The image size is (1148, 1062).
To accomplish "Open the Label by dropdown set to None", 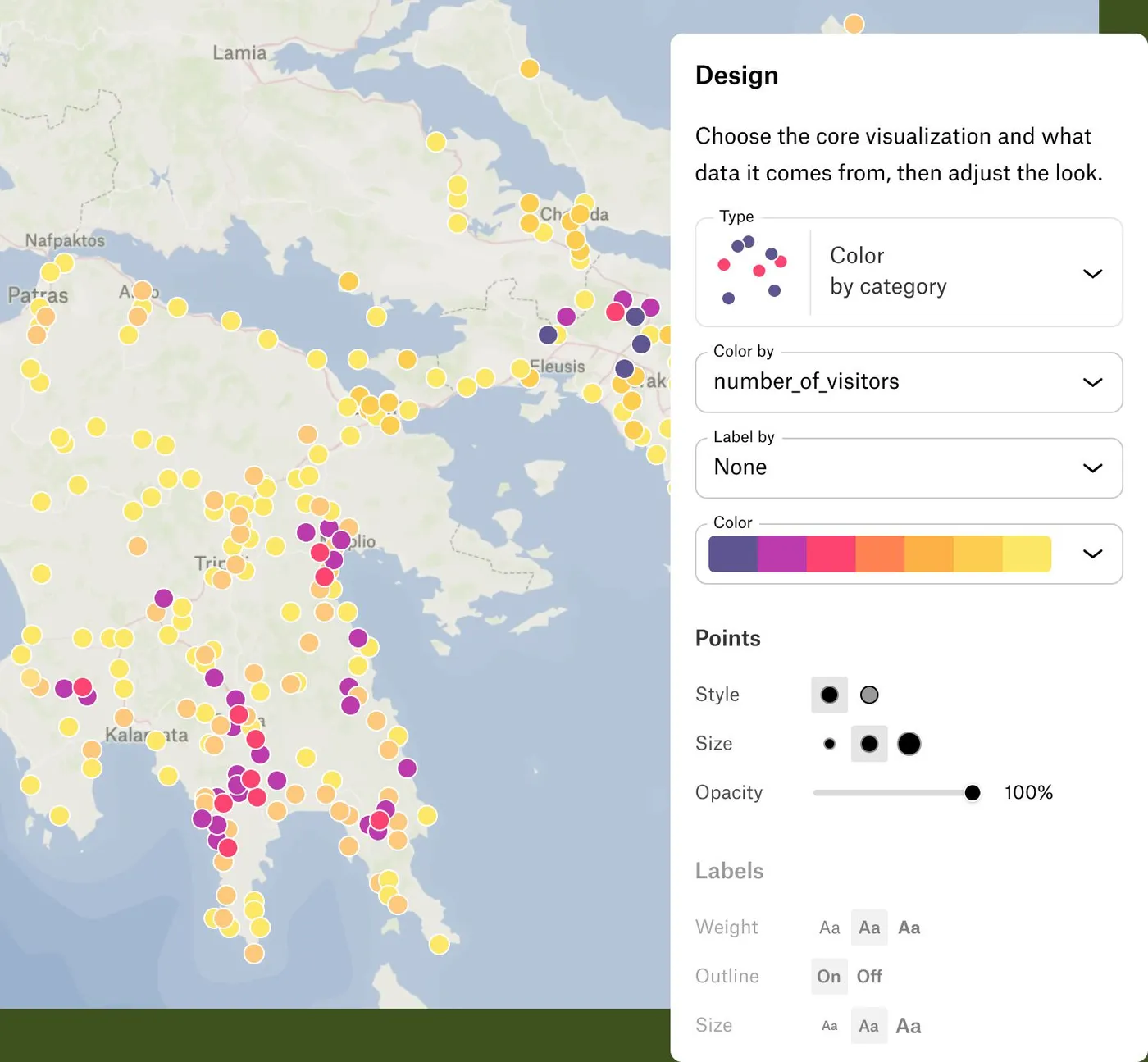I will 909,467.
